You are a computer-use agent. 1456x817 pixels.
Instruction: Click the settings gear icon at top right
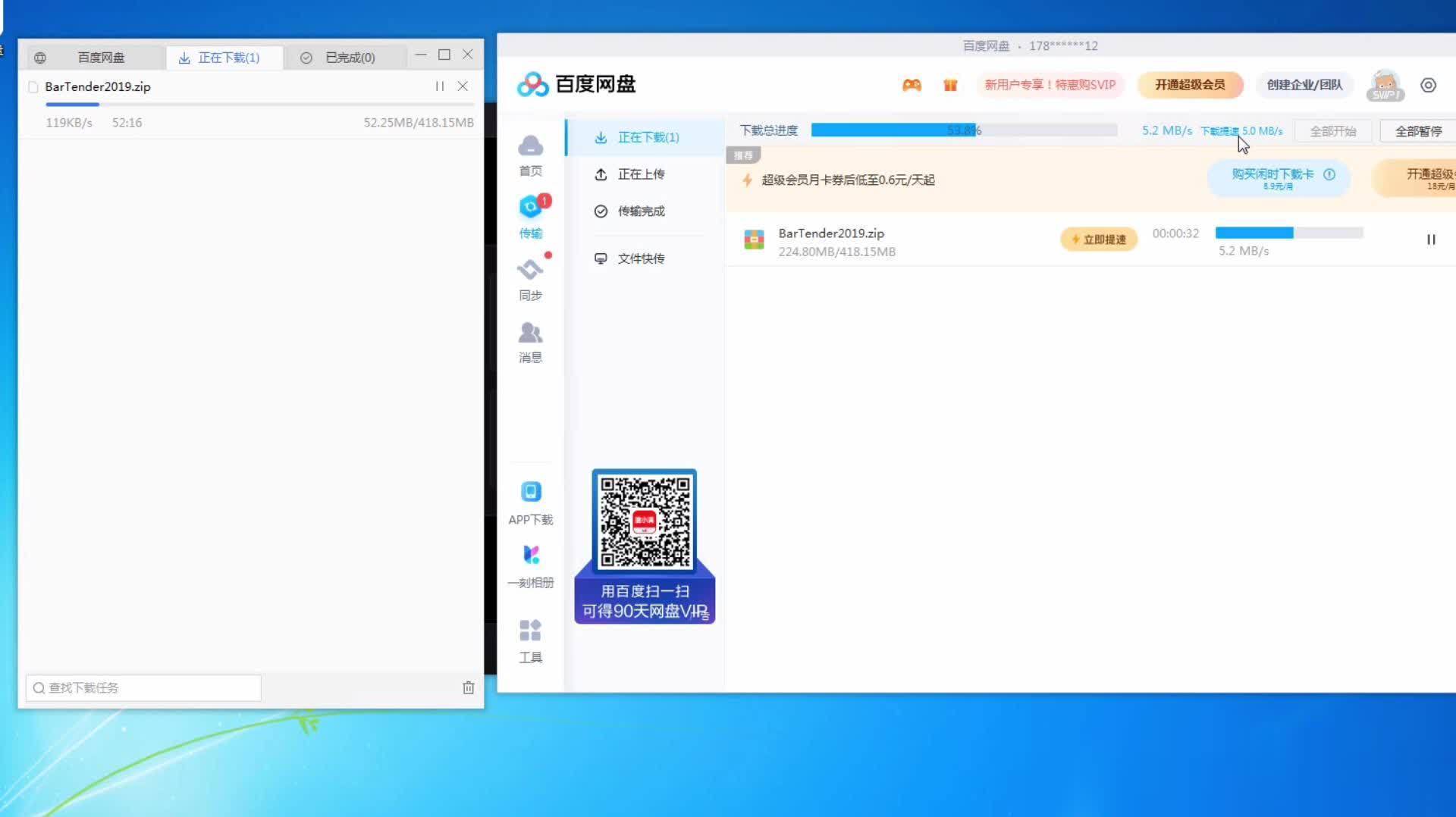(x=1428, y=85)
